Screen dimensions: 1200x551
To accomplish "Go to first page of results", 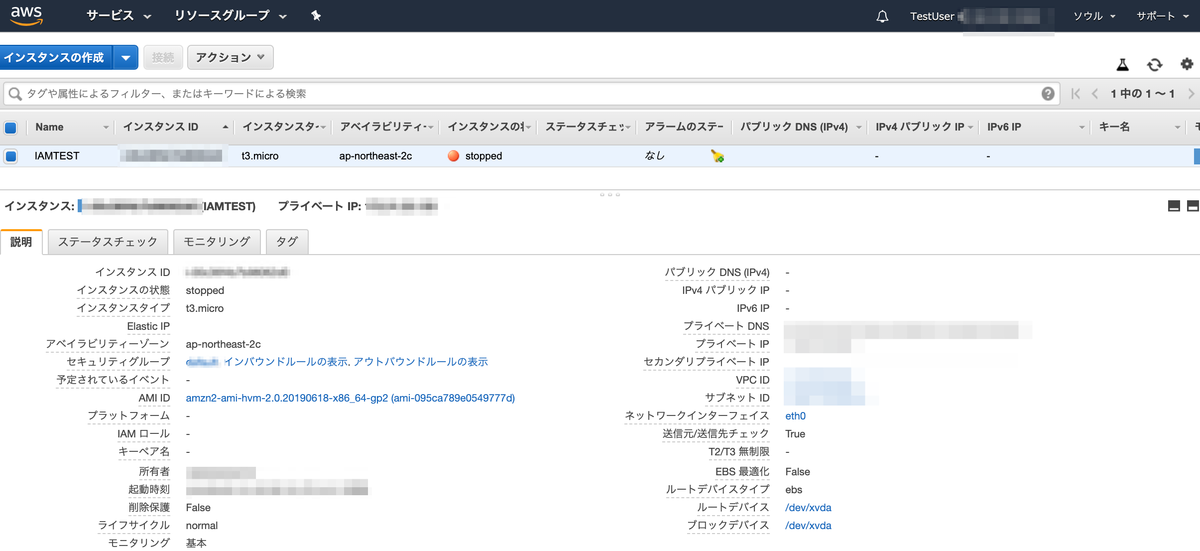I will click(1076, 93).
